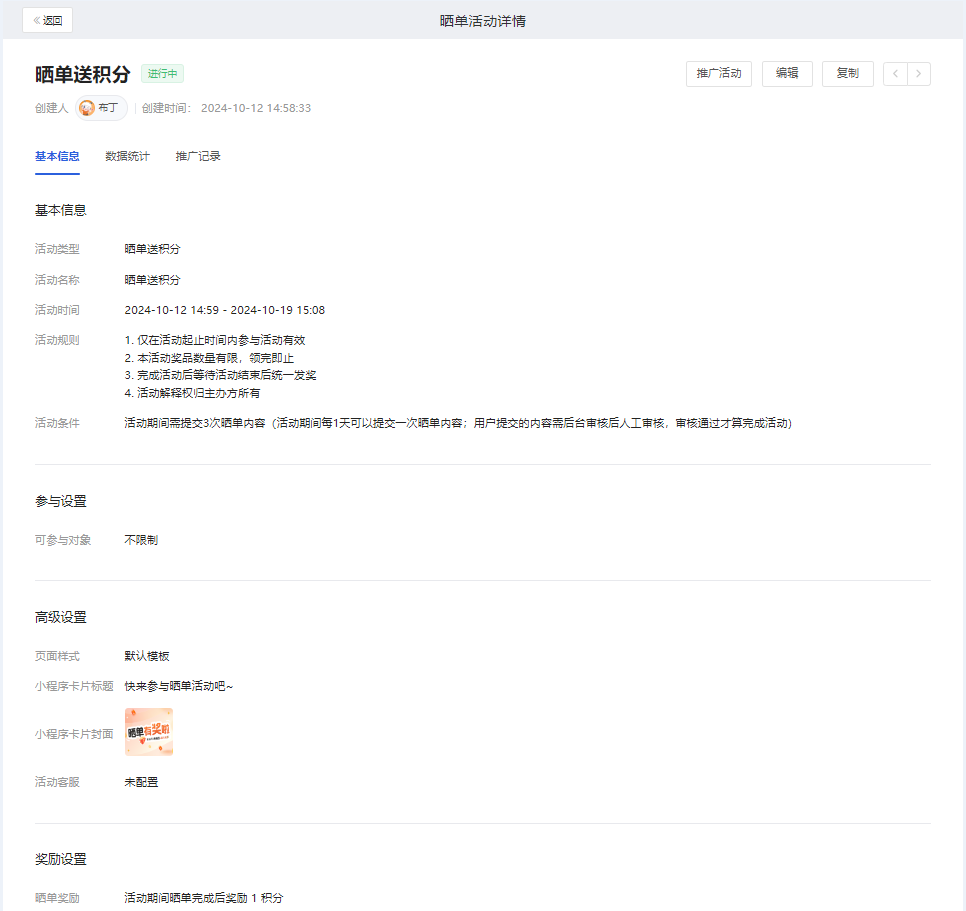Click the 进行中 status tag
Screen dimensions: 966x911
pos(162,73)
